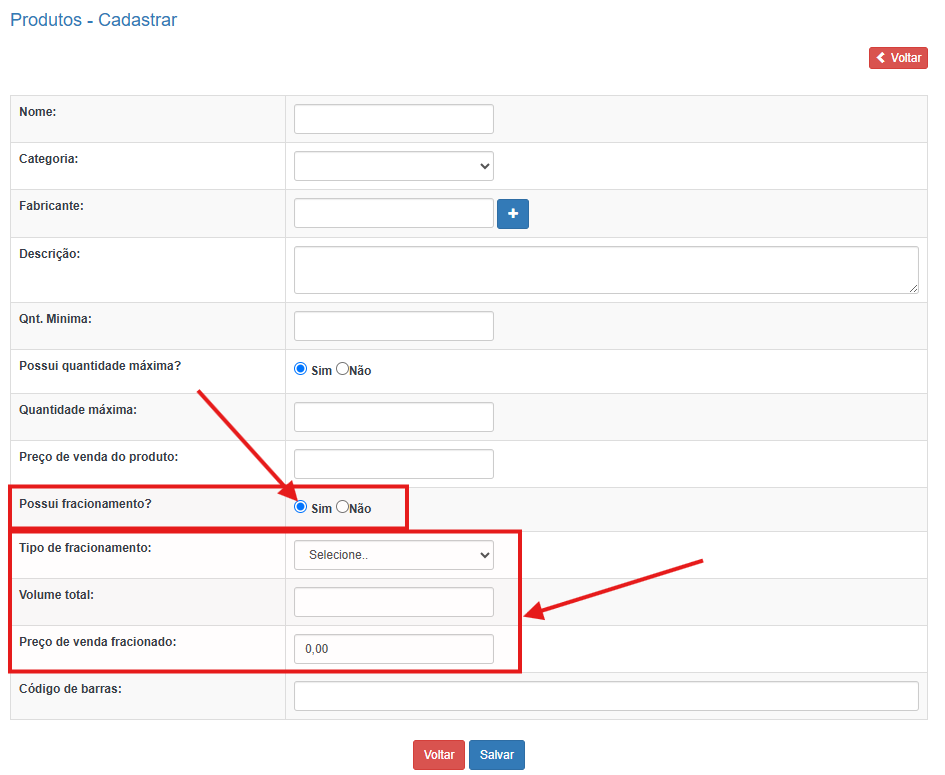This screenshot has height=775, width=945.
Task: Choose Não for Possui fracionamento
Action: (342, 507)
